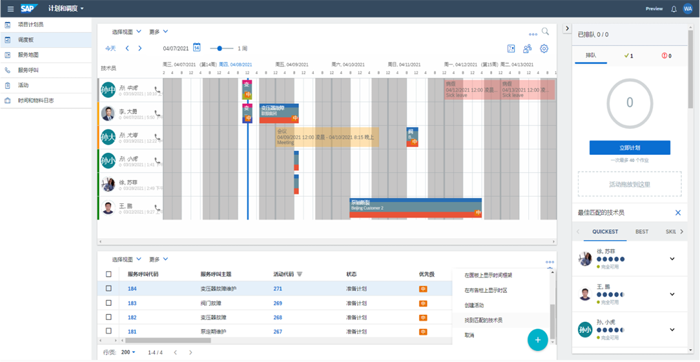700x362 pixels.
Task: Open the planning board search magnifier
Action: click(545, 31)
